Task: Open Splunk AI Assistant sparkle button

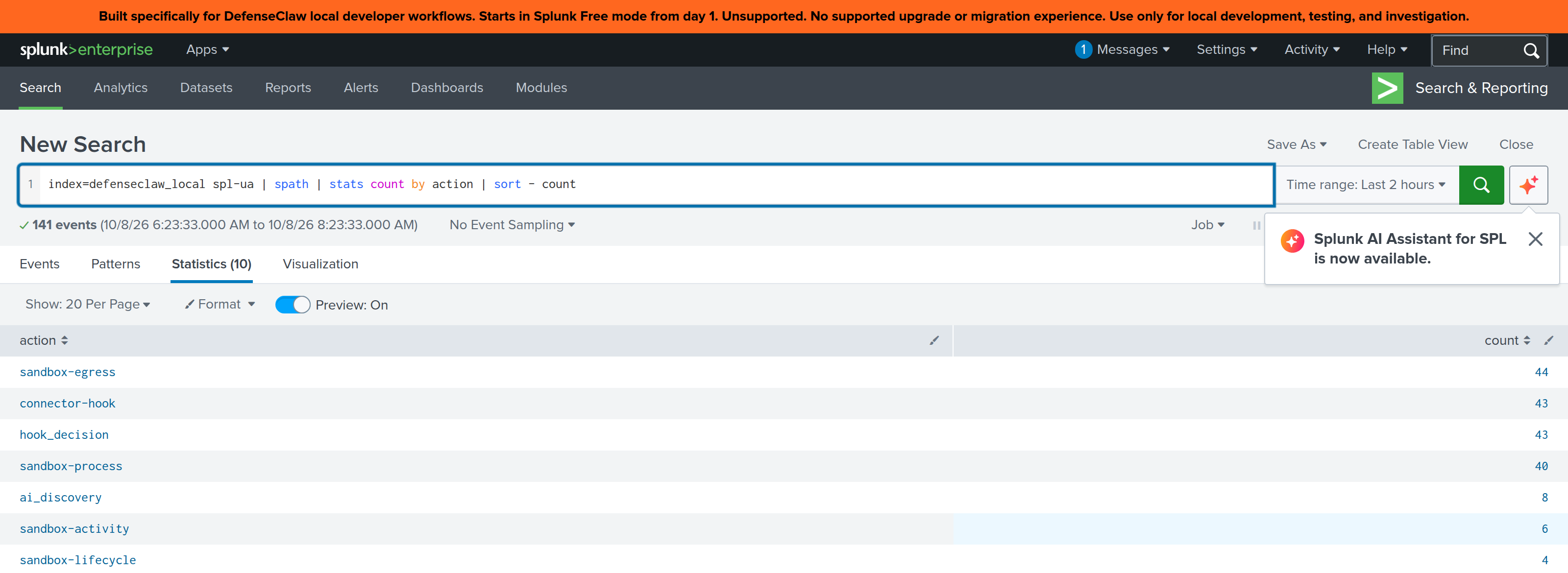Action: tap(1528, 185)
